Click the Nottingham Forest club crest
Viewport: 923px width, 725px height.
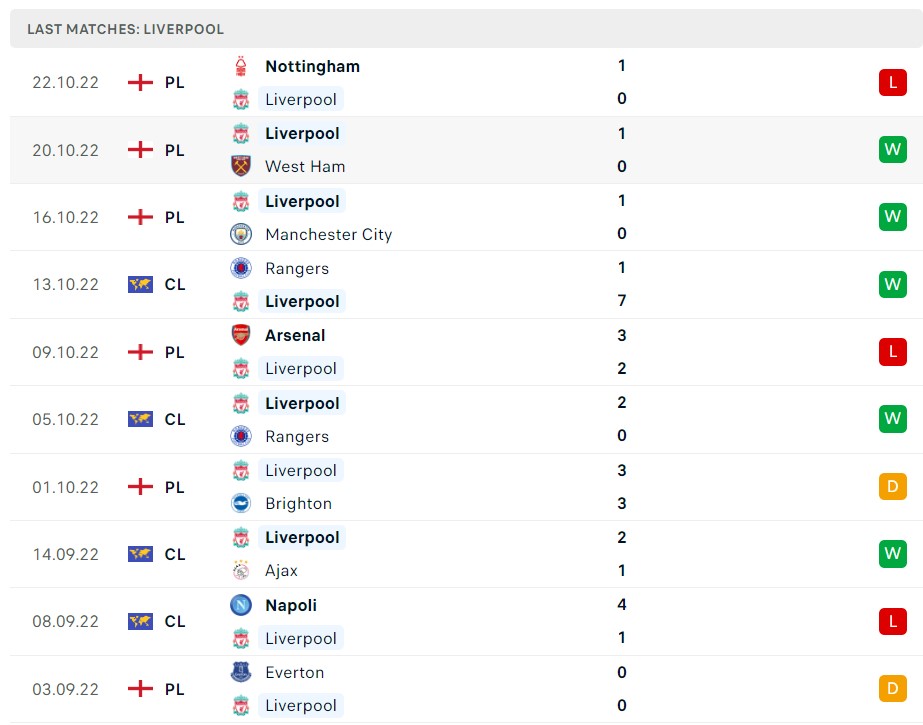click(241, 67)
